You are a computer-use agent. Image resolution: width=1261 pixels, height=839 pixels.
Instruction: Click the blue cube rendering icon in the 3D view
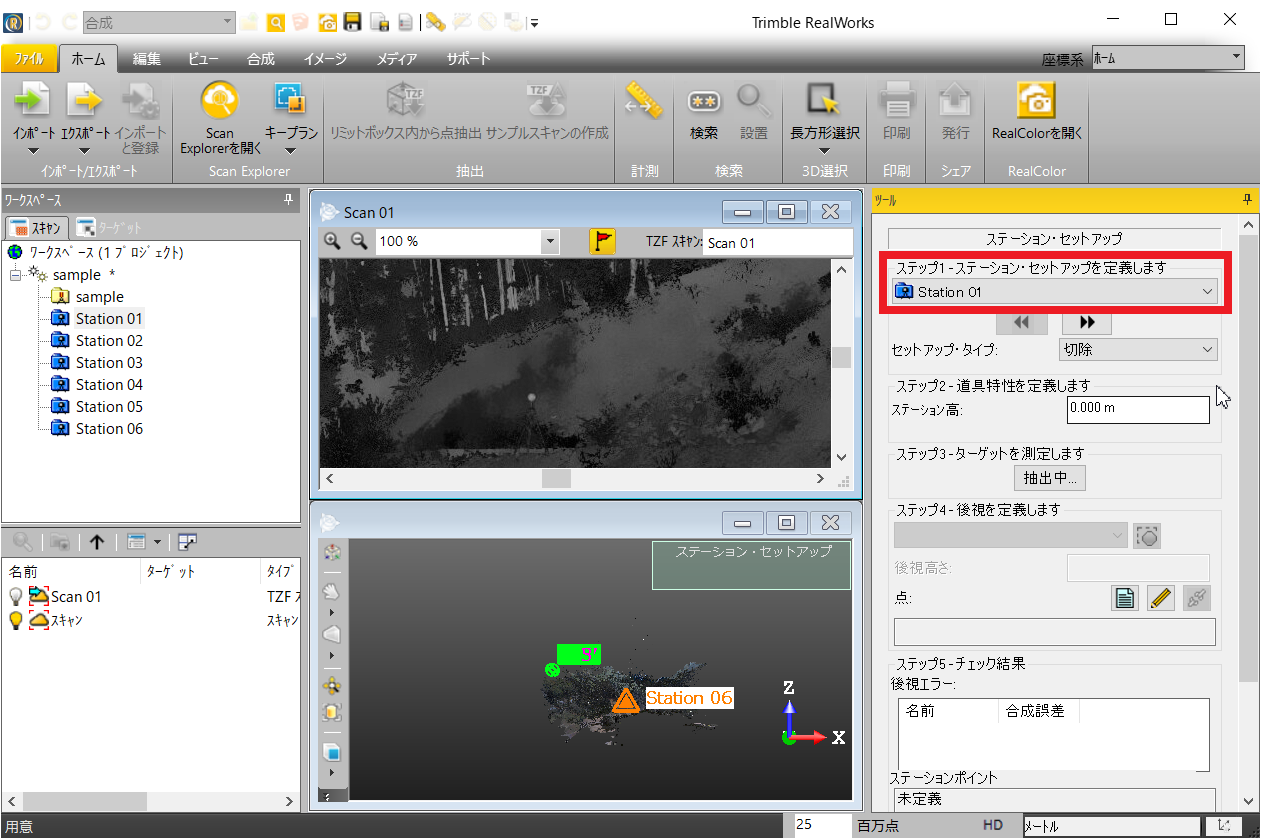pos(333,752)
